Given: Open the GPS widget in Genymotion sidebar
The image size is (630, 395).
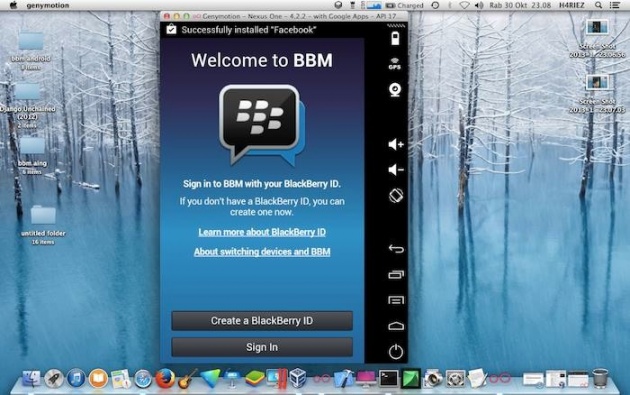Looking at the screenshot, I should click(395, 63).
